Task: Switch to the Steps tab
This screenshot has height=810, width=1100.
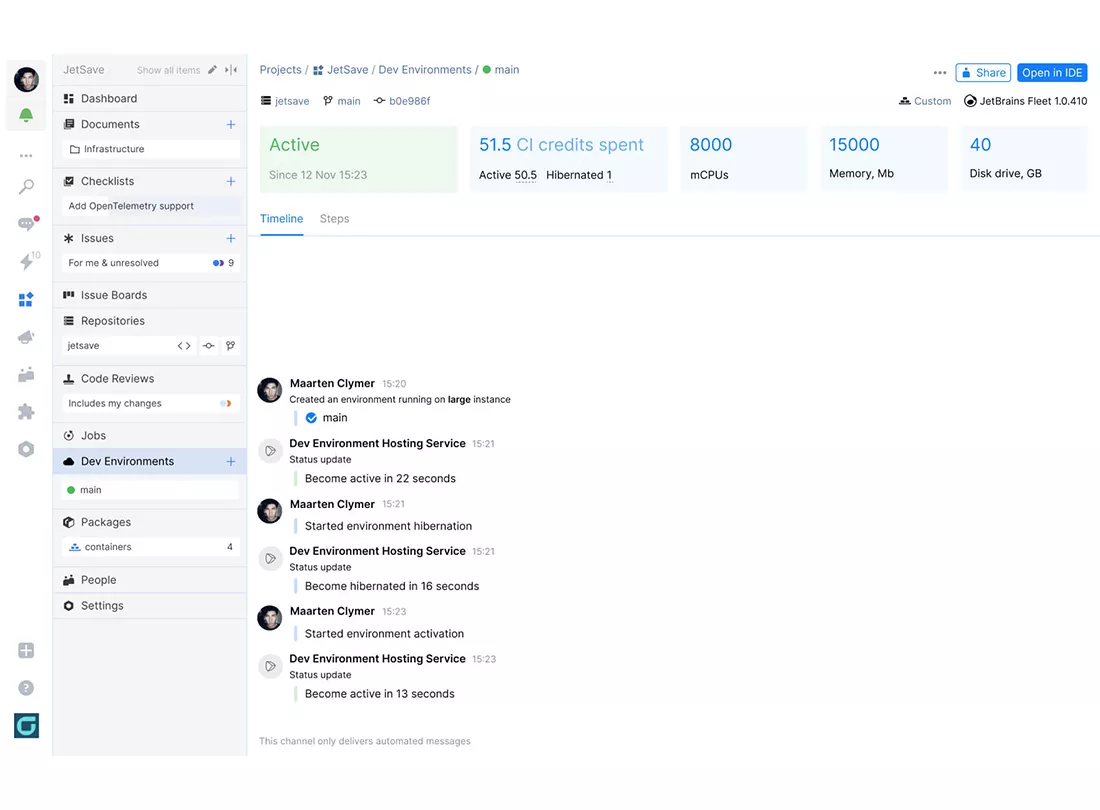Action: (x=335, y=219)
